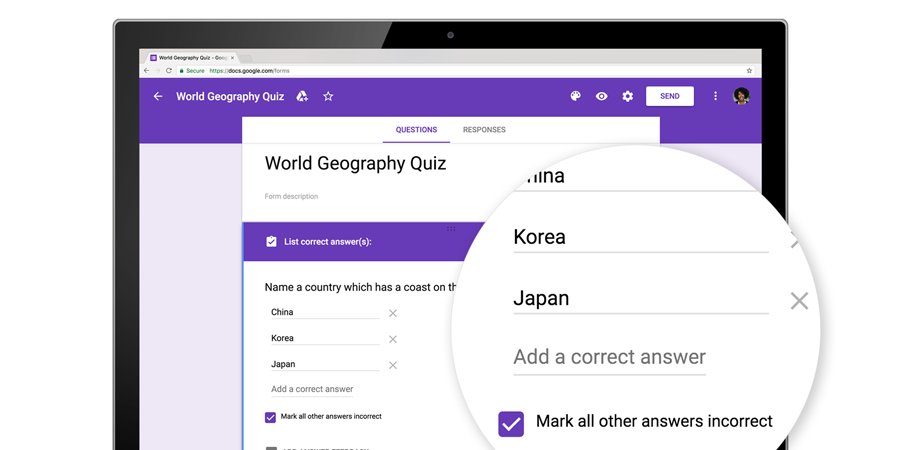
Task: Click the Form description field
Action: click(291, 196)
